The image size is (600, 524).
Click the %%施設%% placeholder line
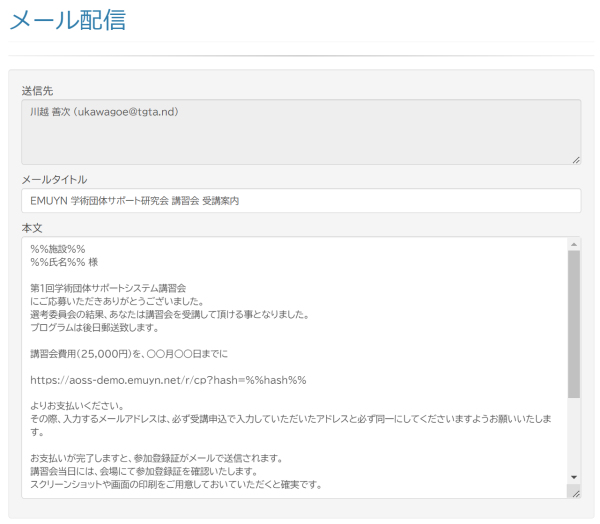[58, 249]
